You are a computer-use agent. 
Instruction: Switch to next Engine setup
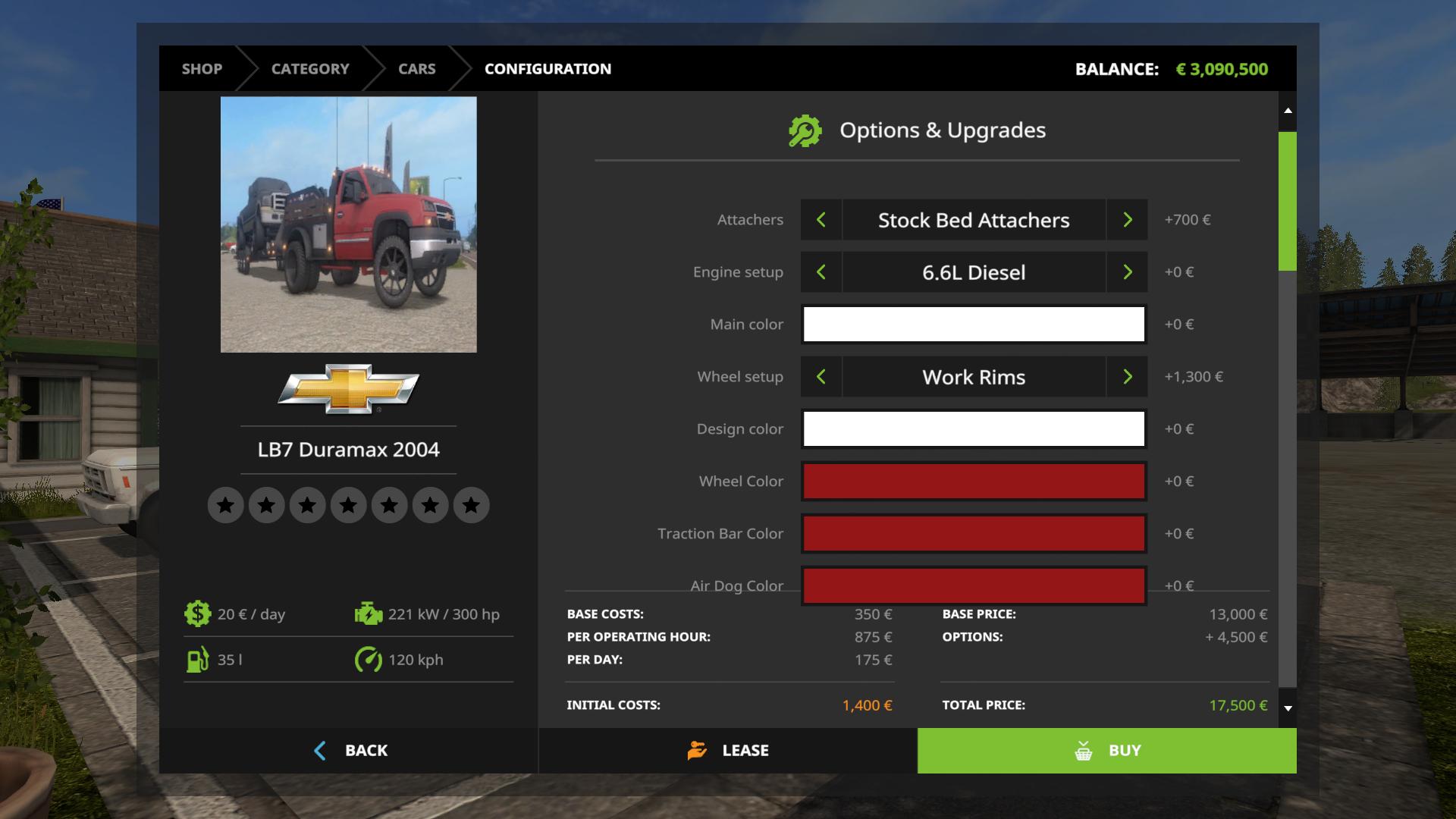tap(1127, 272)
